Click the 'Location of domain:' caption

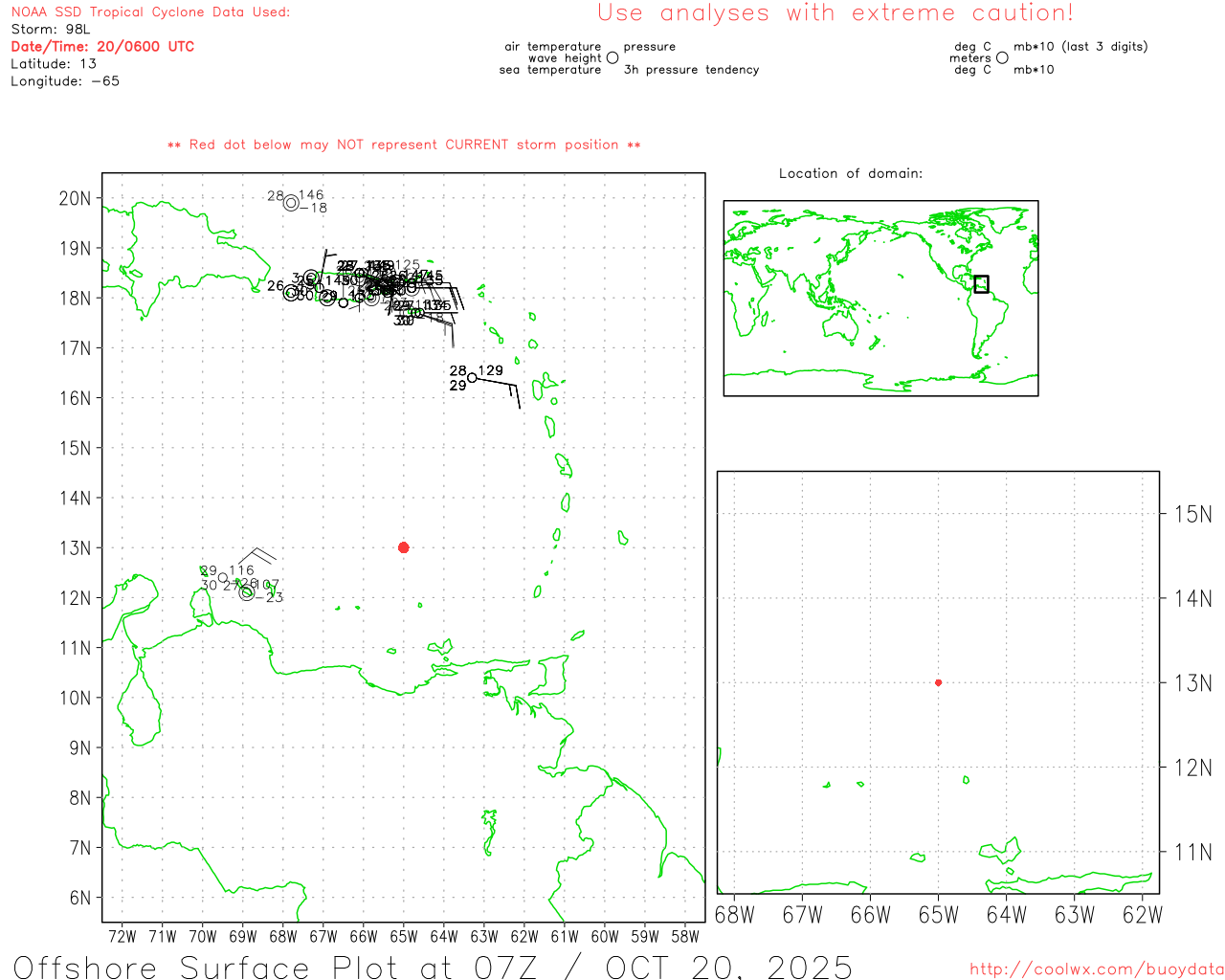pyautogui.click(x=851, y=173)
